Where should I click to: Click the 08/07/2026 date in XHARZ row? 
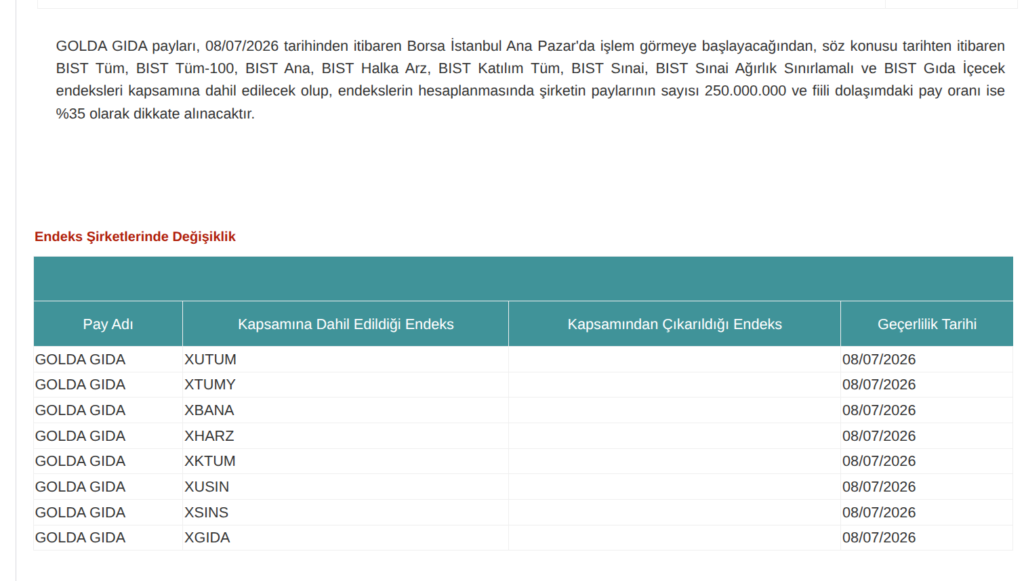coord(879,435)
